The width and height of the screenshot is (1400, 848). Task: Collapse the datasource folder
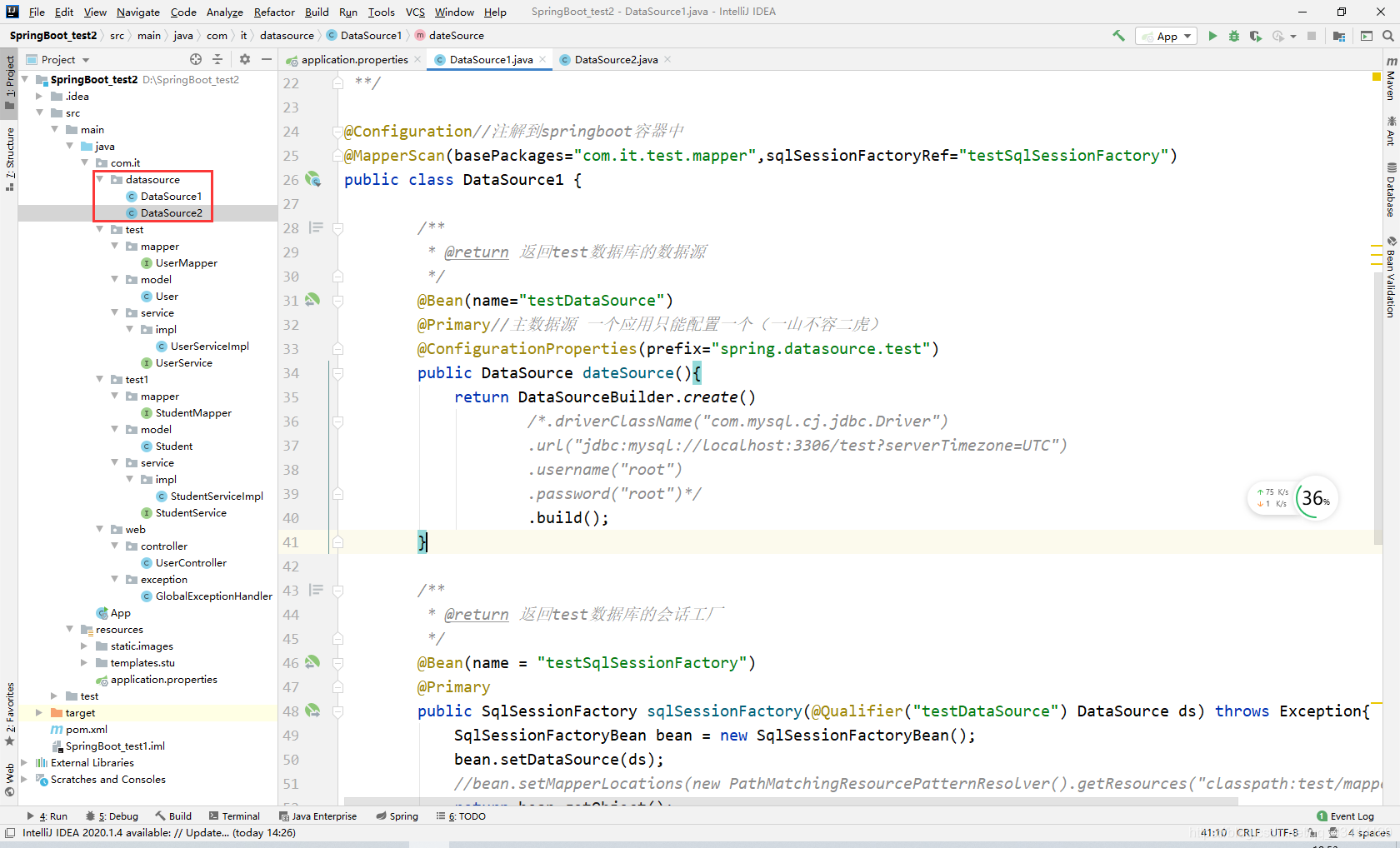click(x=100, y=179)
